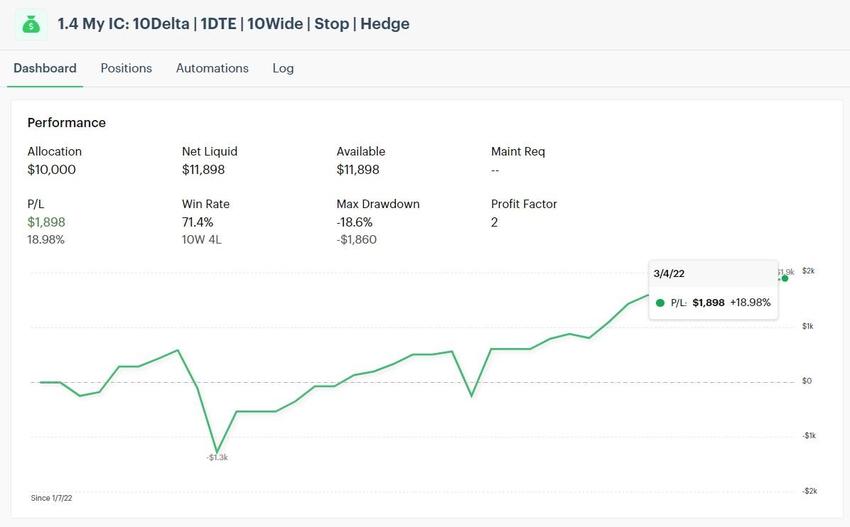The image size is (850, 527).
Task: Click the Max Drawdown -18.6% figure
Action: (354, 222)
